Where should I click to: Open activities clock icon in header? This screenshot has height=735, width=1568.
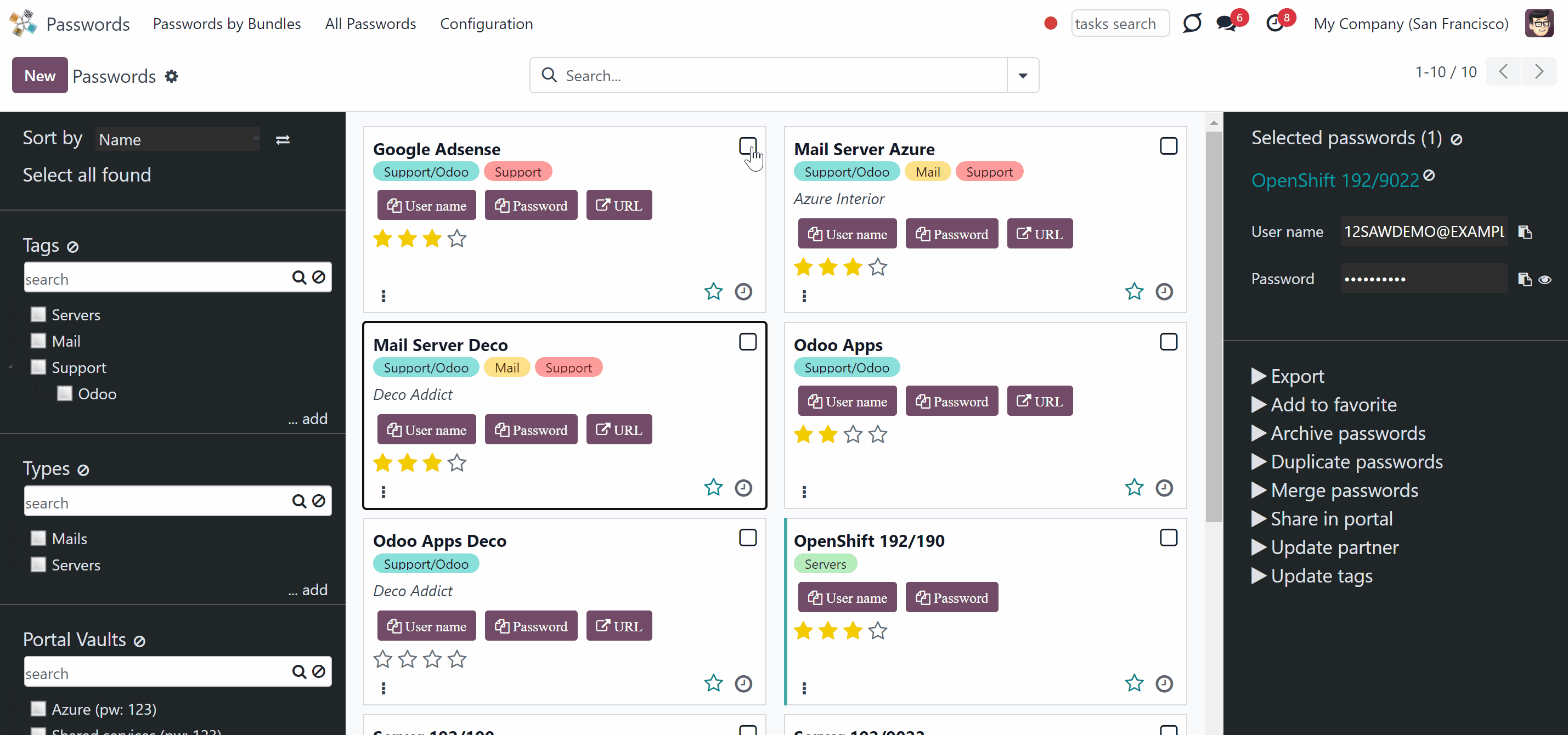(x=1274, y=24)
